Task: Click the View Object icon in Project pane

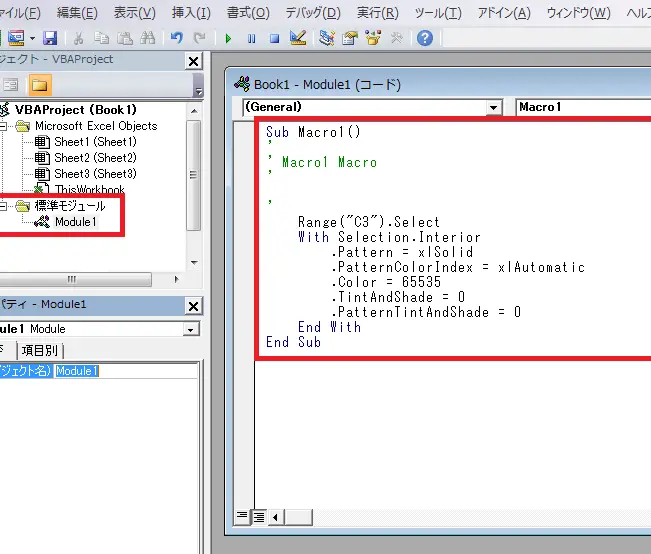Action: pyautogui.click(x=11, y=85)
